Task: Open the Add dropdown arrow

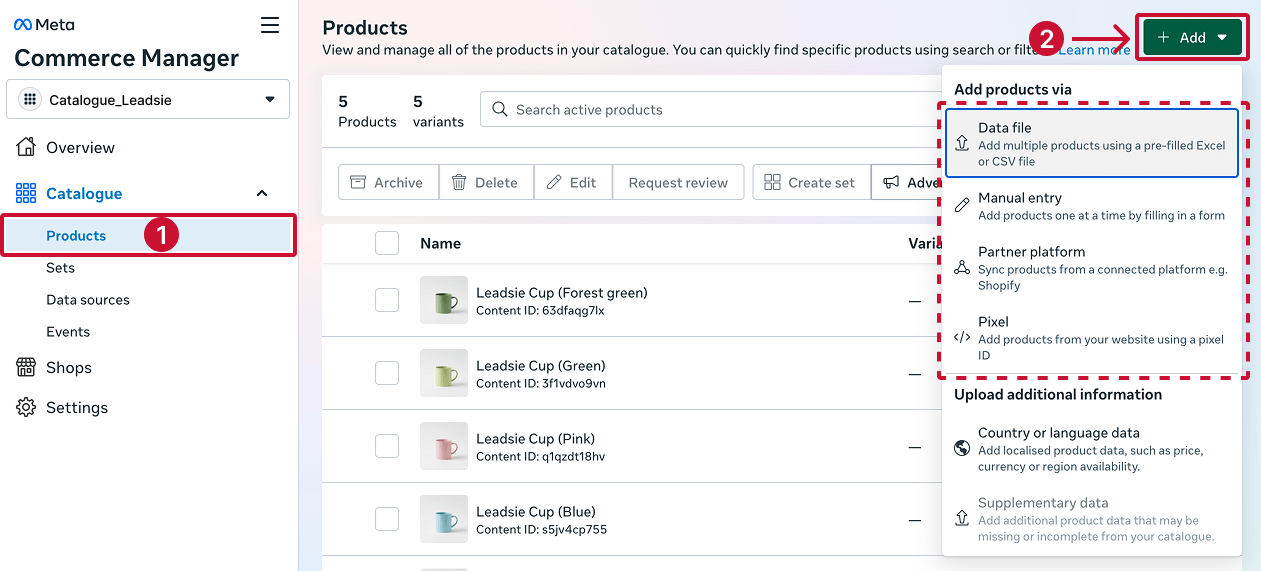Action: 1222,38
